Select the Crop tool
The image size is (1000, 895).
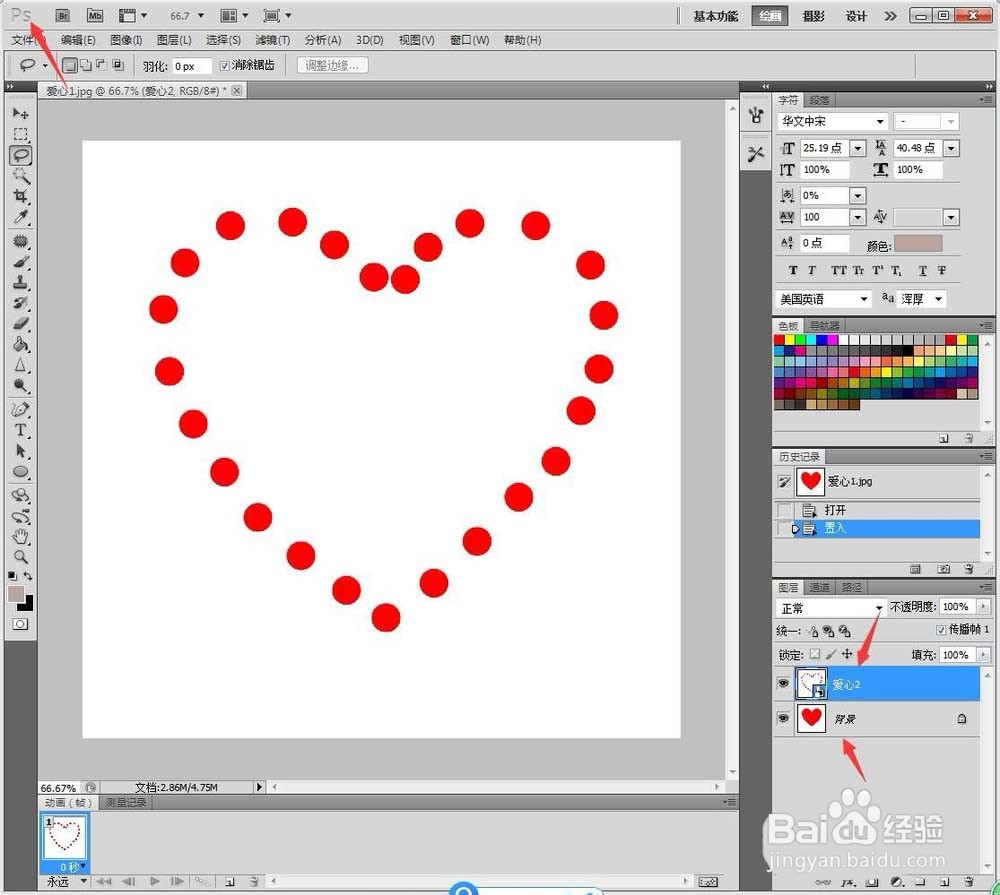20,196
